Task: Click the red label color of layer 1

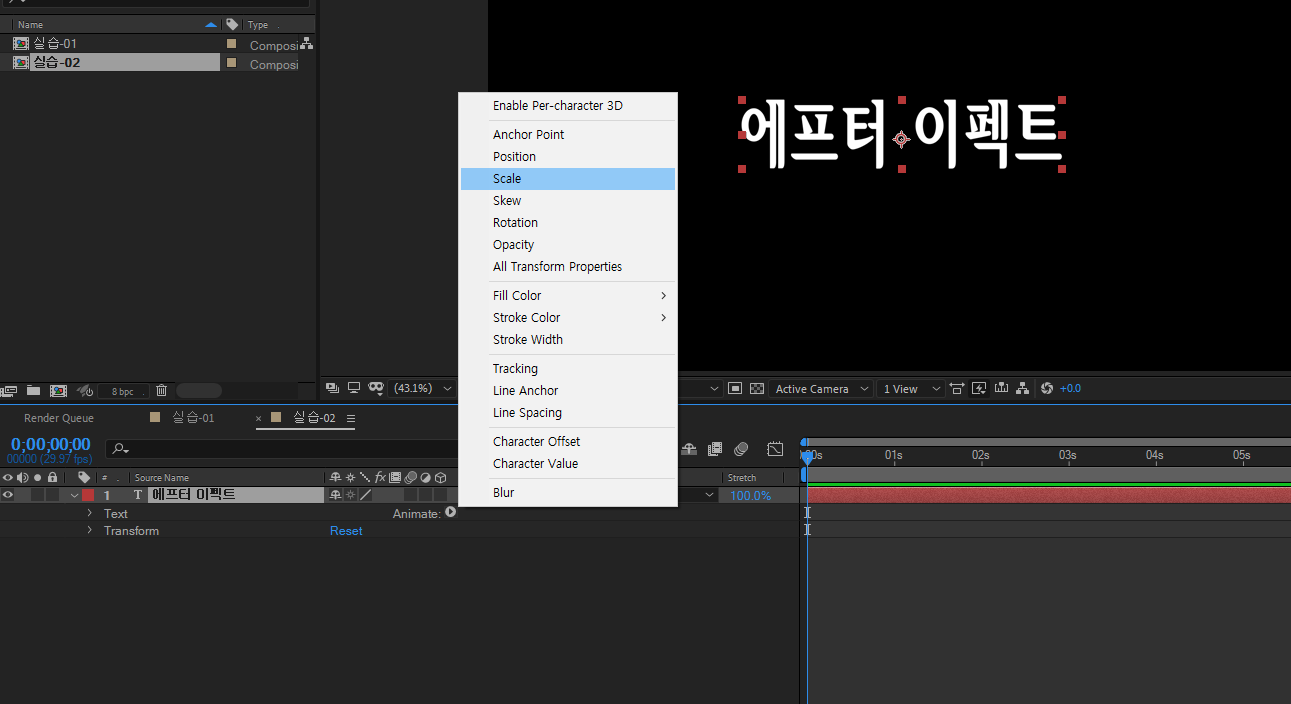Action: [x=88, y=495]
